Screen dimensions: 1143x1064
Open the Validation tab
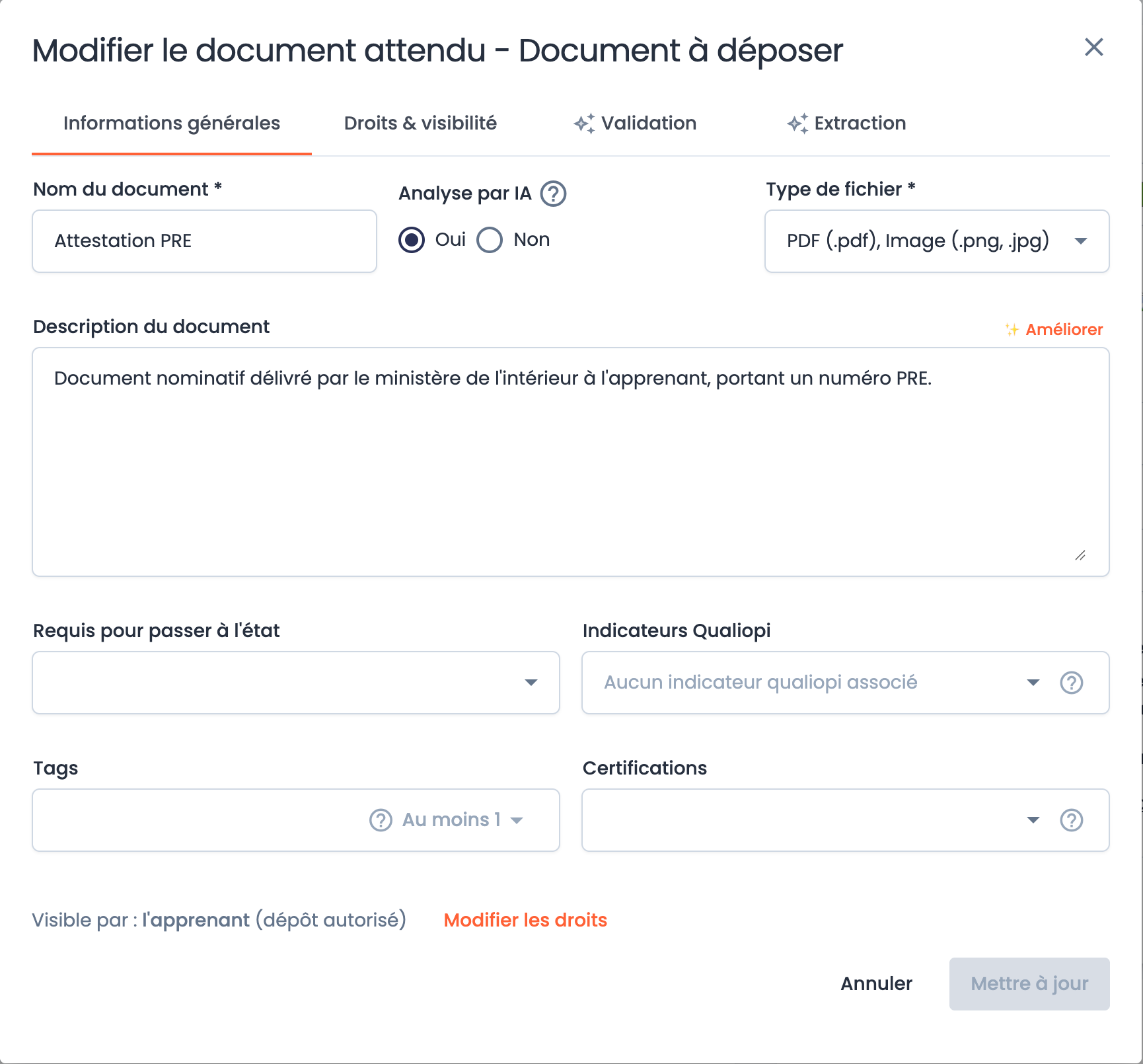click(635, 123)
